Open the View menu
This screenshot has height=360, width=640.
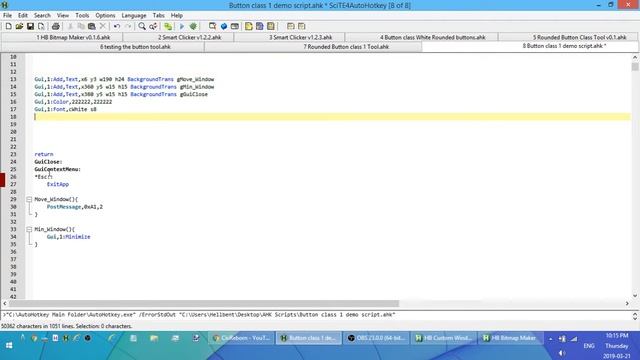coord(62,16)
